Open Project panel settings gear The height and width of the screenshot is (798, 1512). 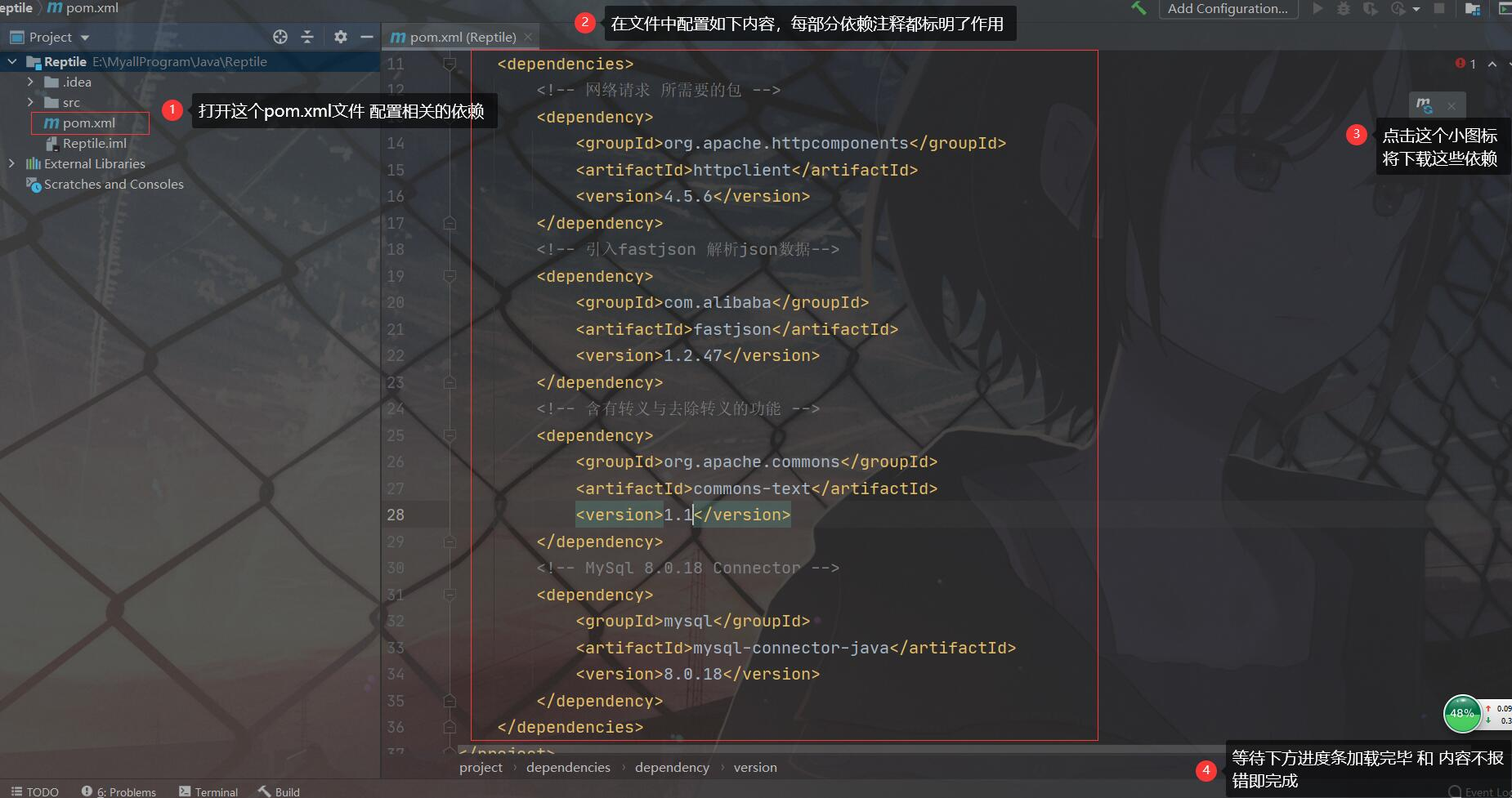point(341,37)
